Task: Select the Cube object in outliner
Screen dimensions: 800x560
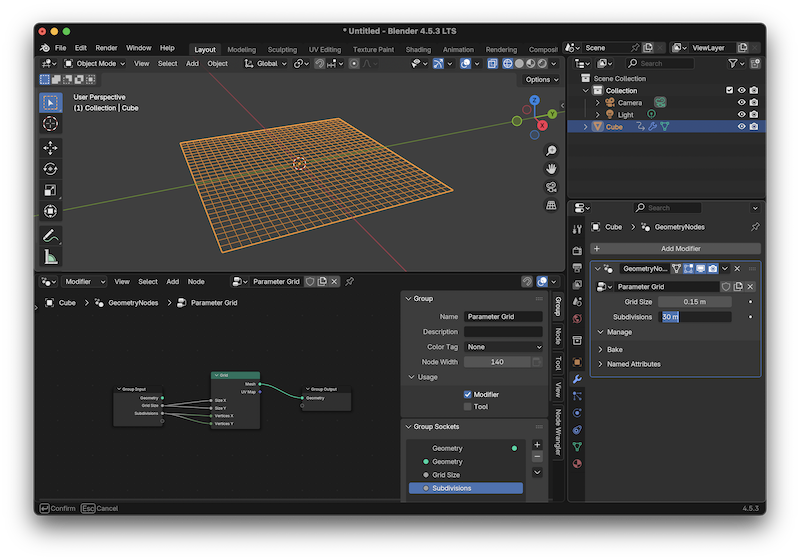Action: [614, 127]
